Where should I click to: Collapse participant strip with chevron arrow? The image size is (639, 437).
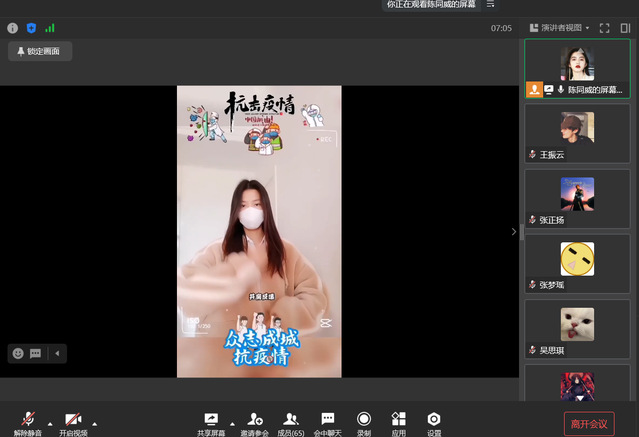514,232
